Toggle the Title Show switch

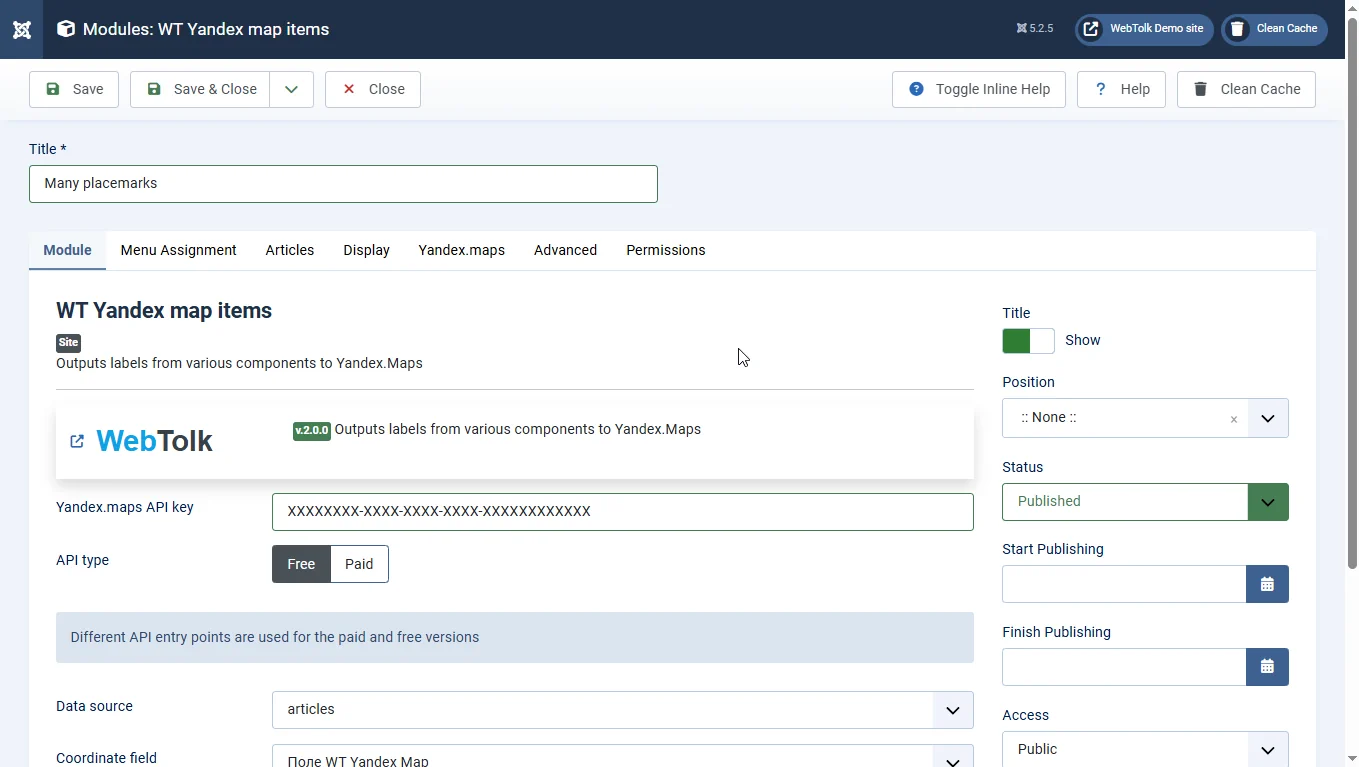(x=1028, y=341)
